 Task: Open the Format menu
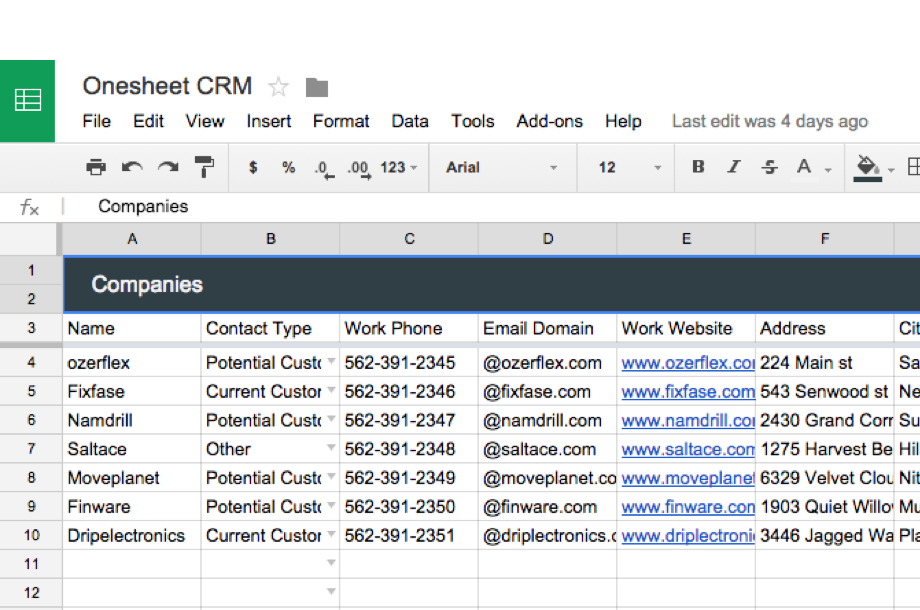(341, 121)
